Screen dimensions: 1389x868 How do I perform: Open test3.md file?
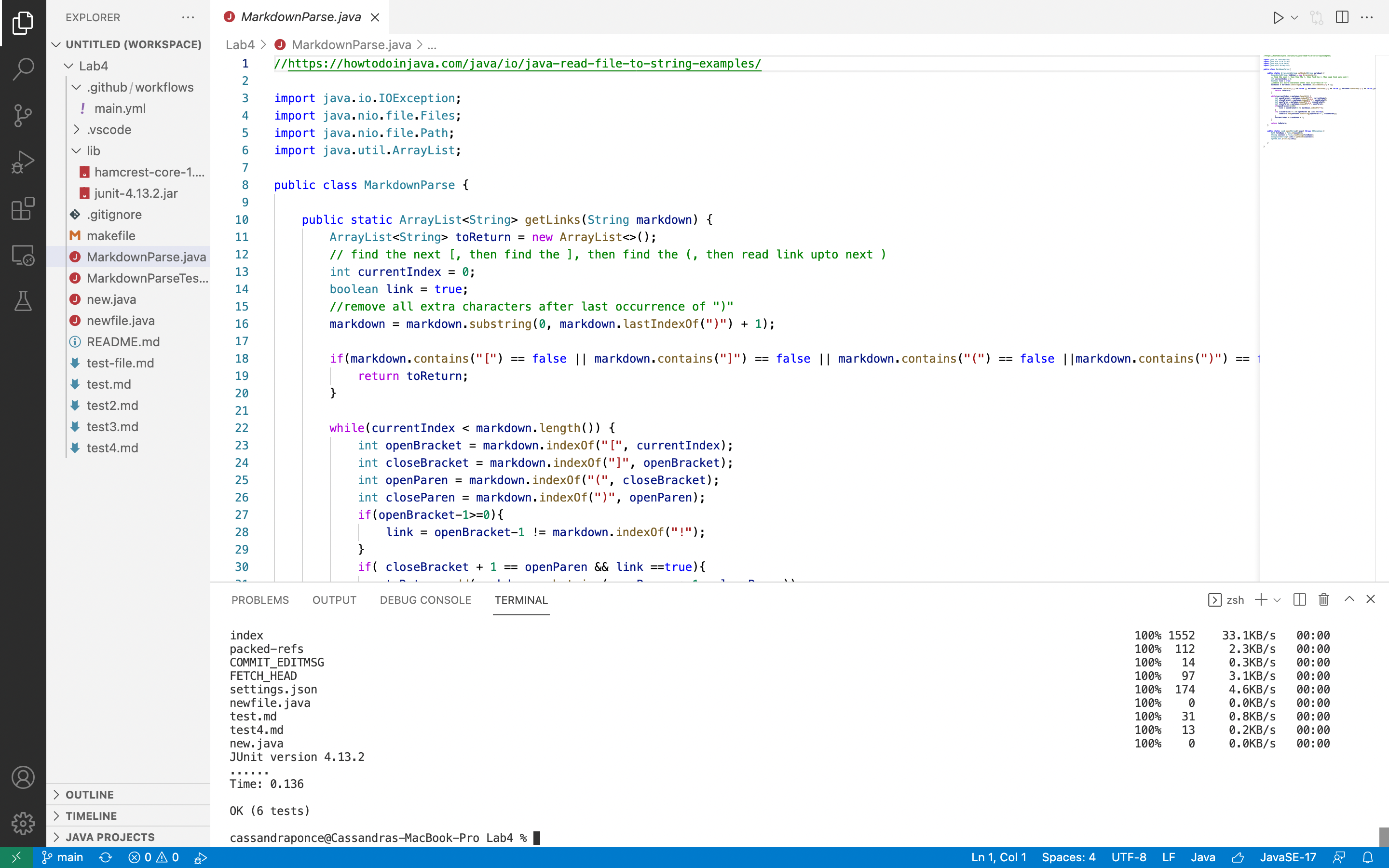click(x=129, y=427)
